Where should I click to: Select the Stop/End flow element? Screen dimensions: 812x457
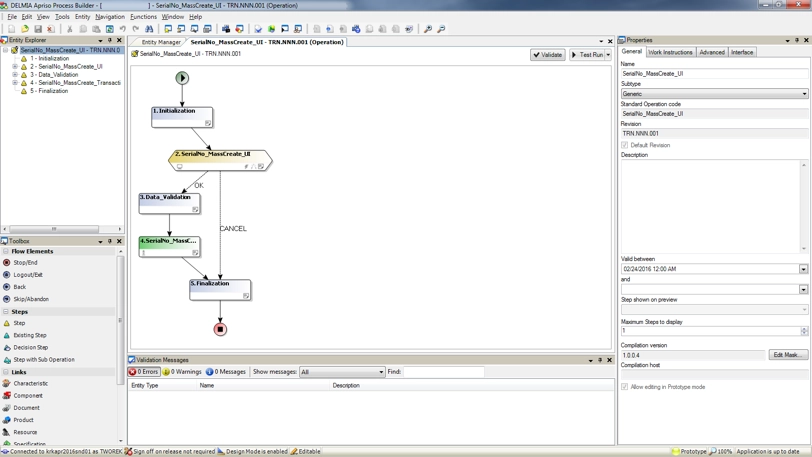(x=25, y=263)
